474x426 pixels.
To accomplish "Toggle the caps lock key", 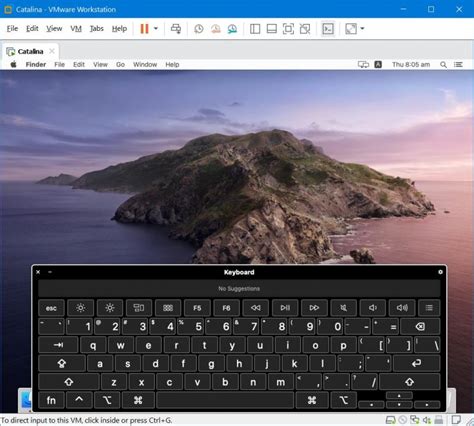I will 62,363.
